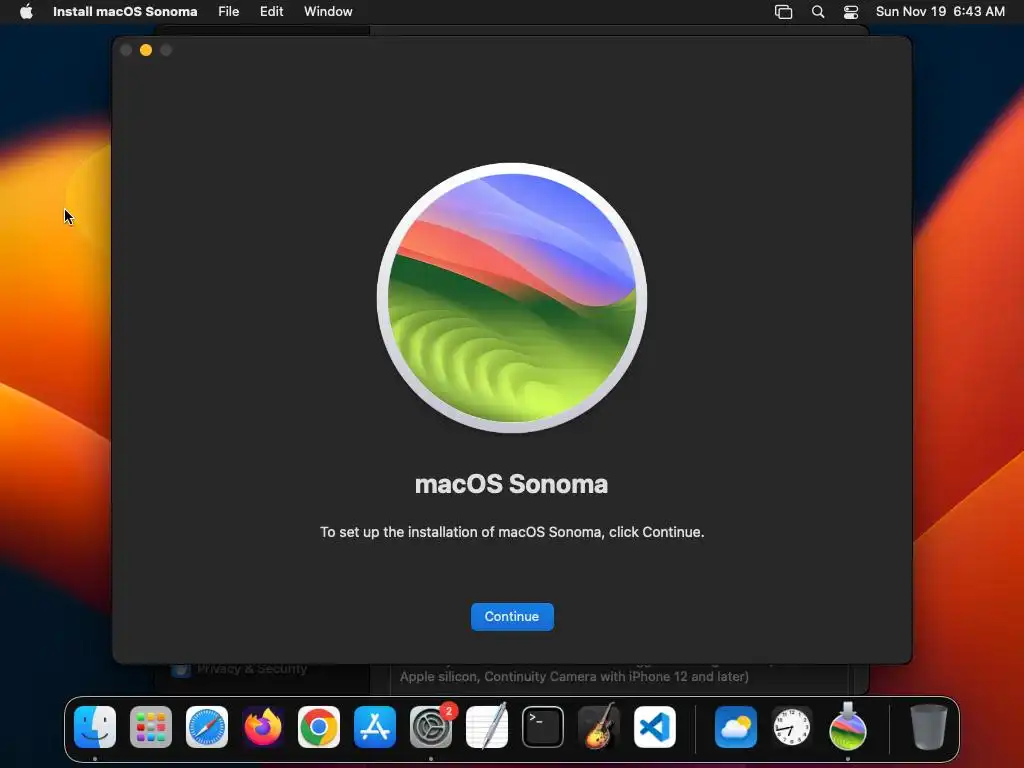Open the File menu
This screenshot has height=768, width=1024.
point(229,12)
